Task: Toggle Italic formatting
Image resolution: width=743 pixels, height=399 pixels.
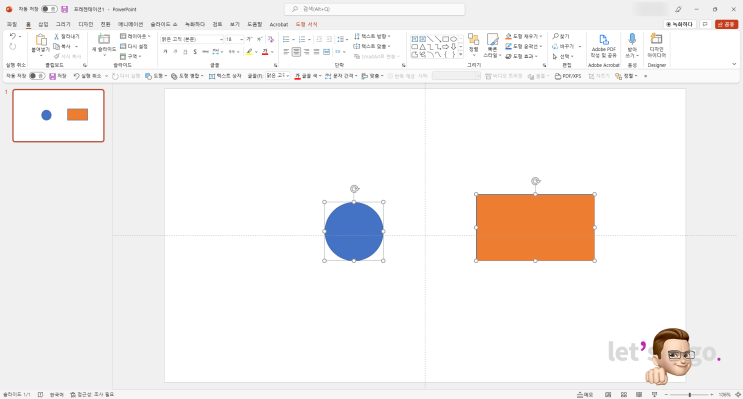Action: [x=175, y=52]
